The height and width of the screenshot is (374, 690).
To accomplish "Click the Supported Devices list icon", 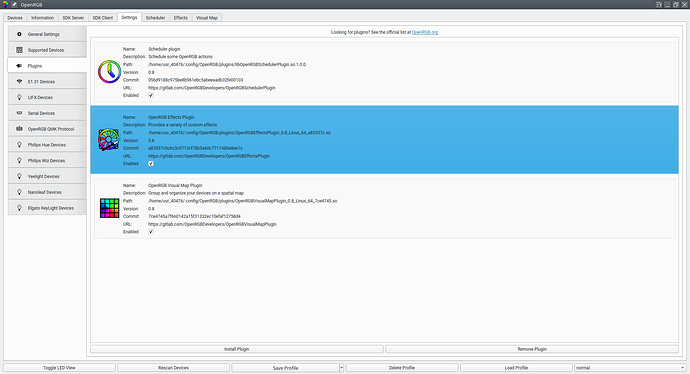I will tap(19, 50).
